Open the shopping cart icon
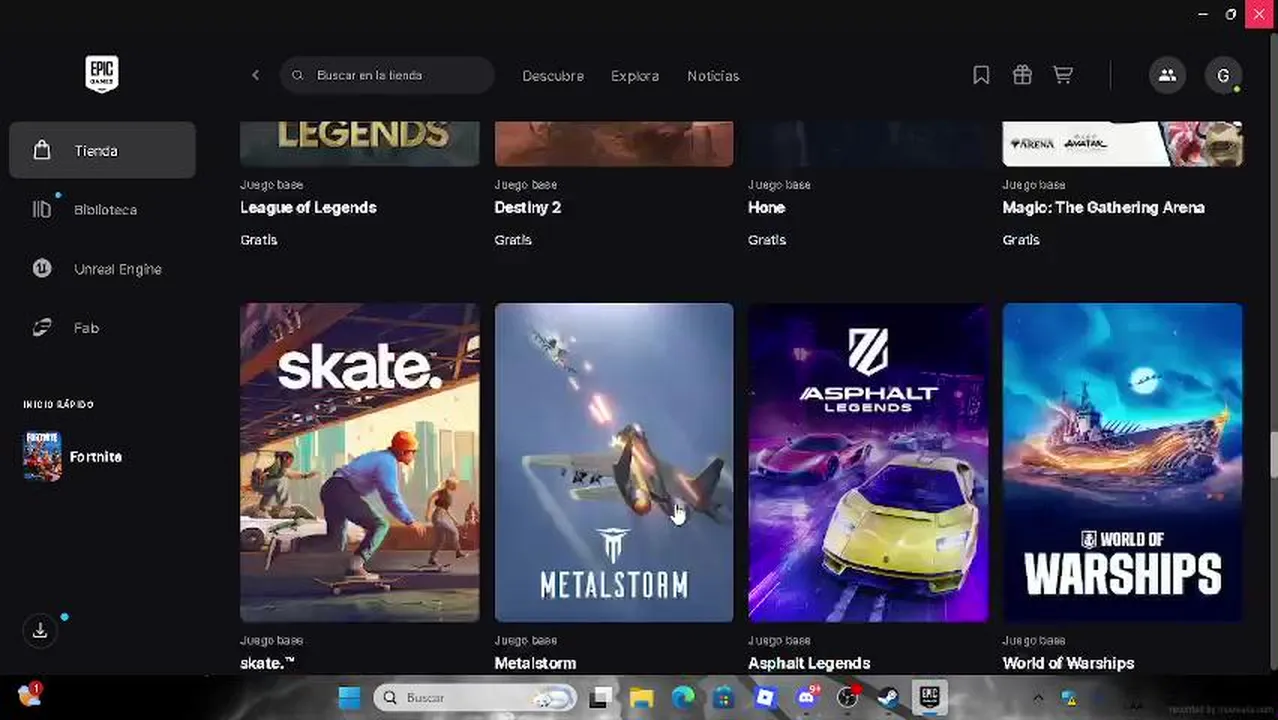Screen dimensions: 1278x720 point(1063,75)
